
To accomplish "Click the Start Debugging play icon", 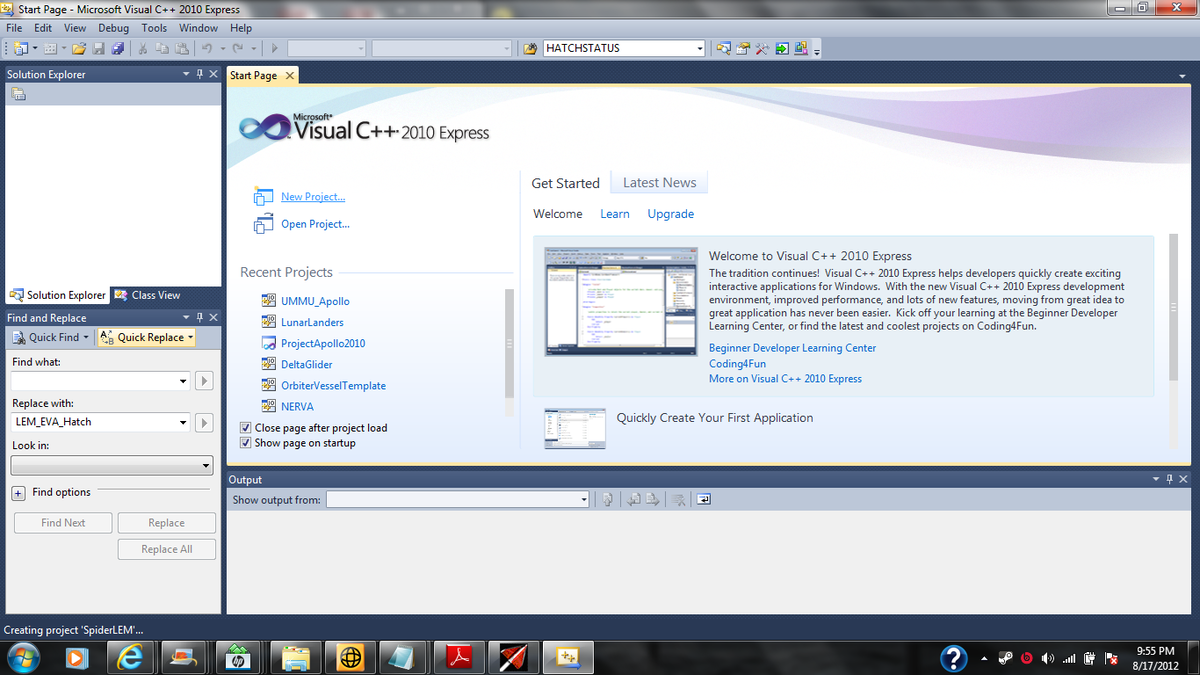I will coord(274,48).
